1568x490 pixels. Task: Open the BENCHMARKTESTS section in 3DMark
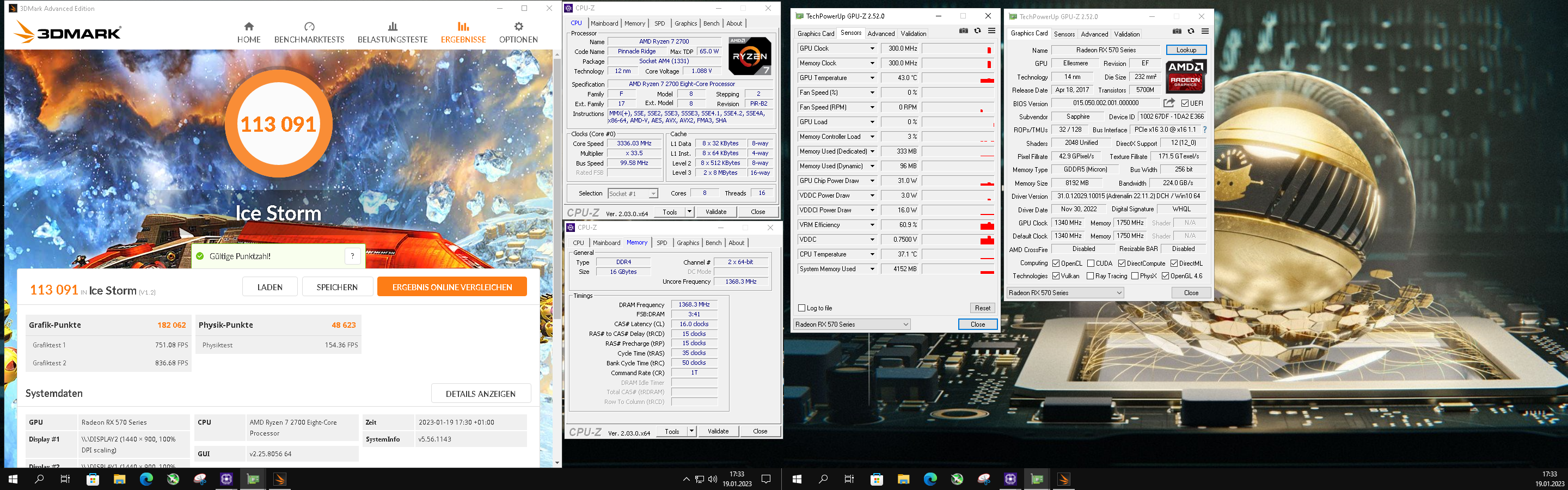[309, 33]
